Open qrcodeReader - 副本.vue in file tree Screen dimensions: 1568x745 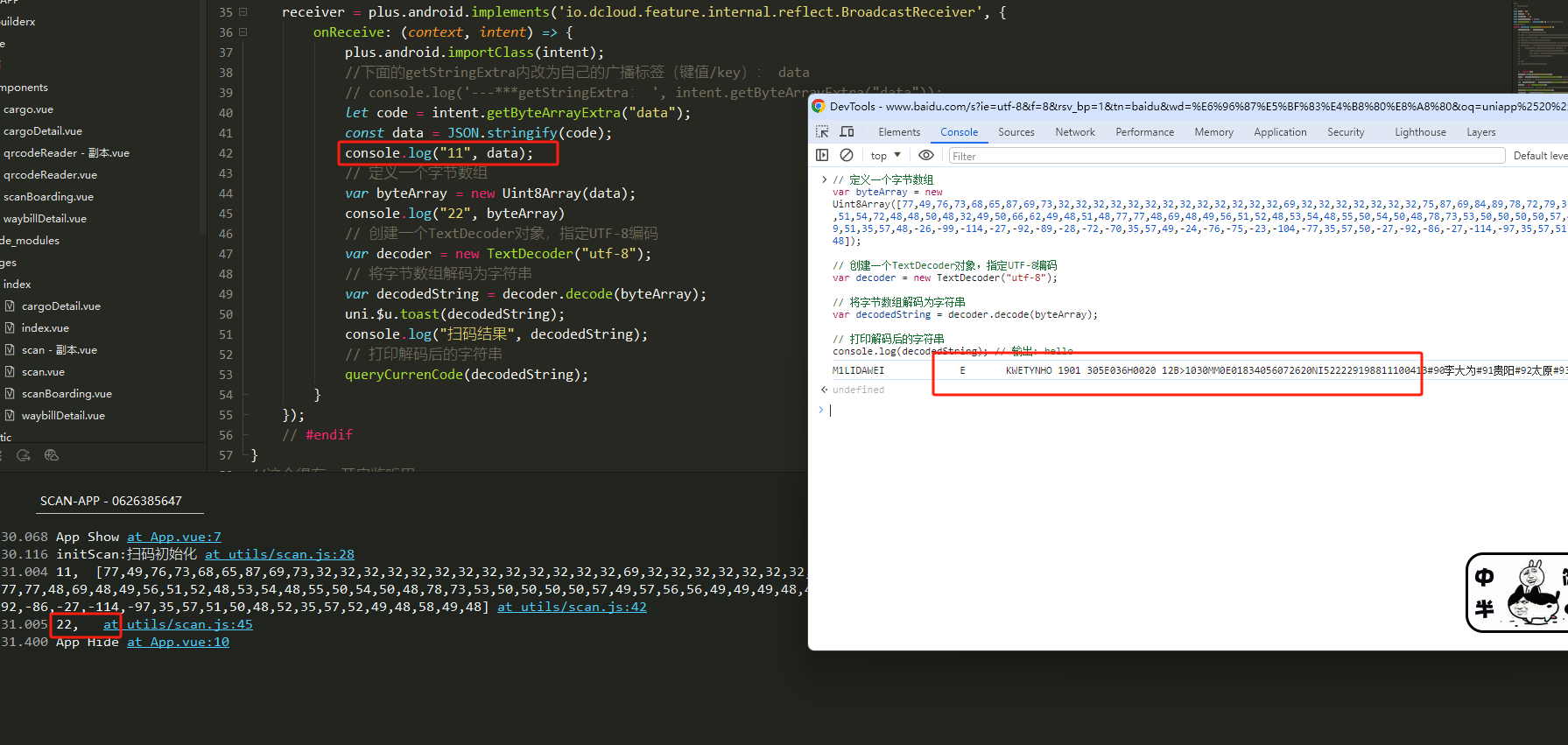(x=67, y=153)
